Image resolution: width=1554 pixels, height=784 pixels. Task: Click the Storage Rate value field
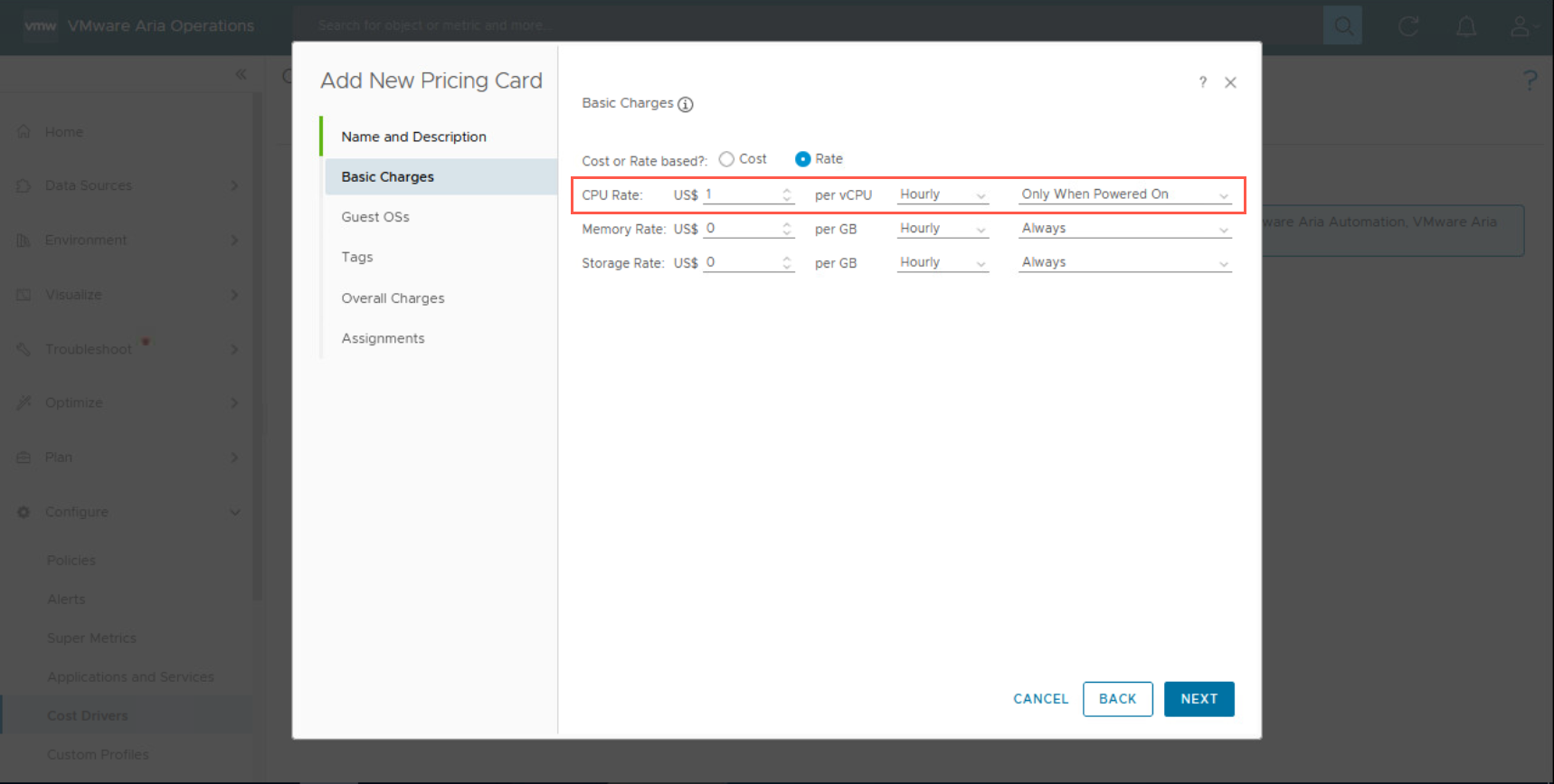click(x=742, y=262)
